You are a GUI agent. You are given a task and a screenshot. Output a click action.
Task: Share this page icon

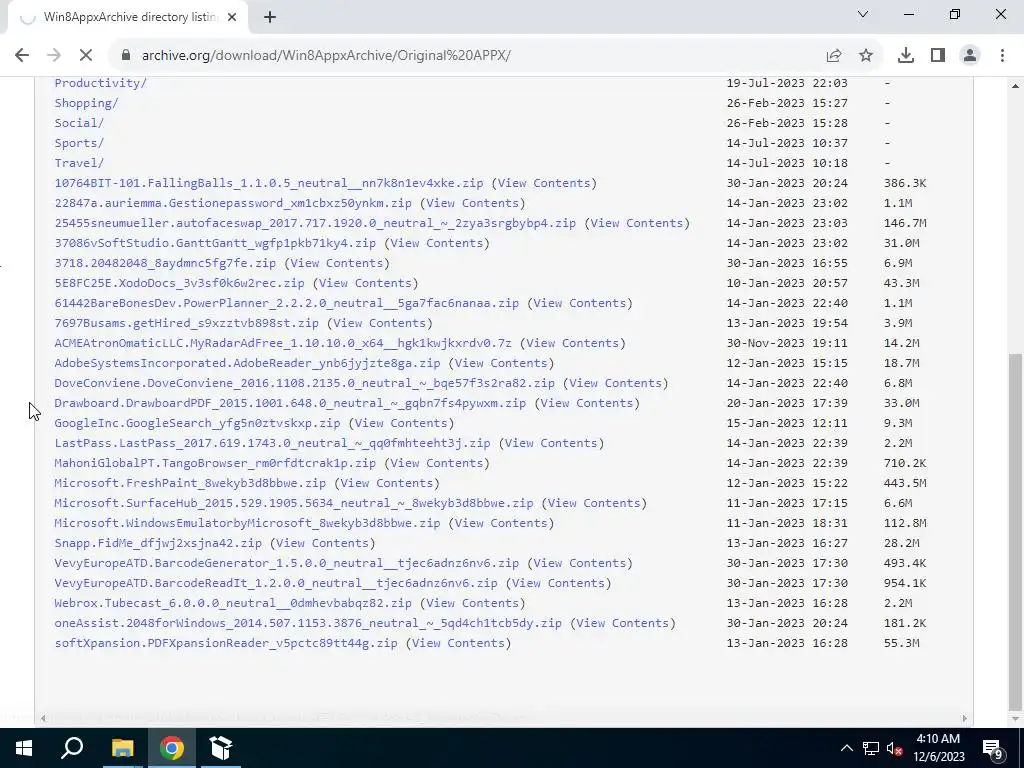834,56
